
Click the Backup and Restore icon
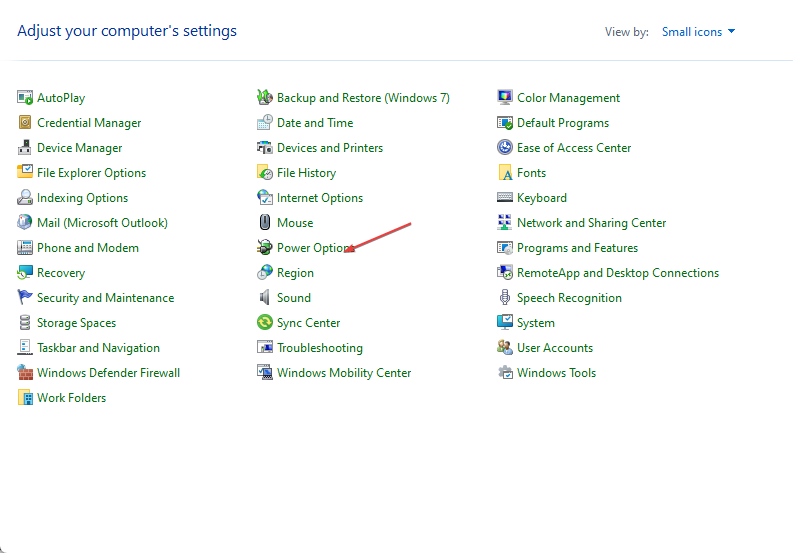[265, 97]
